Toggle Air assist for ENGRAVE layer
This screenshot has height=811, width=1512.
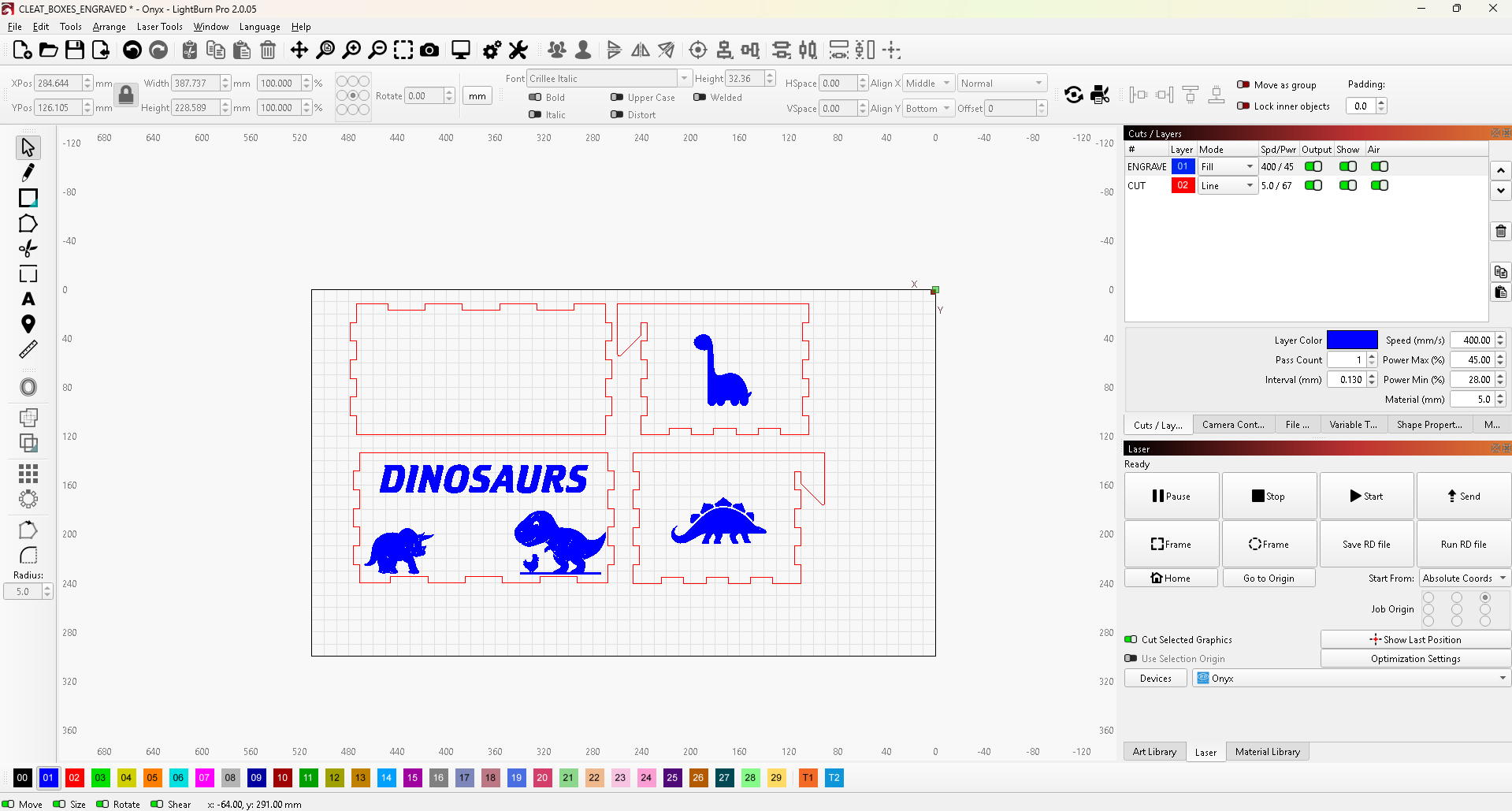coord(1379,166)
